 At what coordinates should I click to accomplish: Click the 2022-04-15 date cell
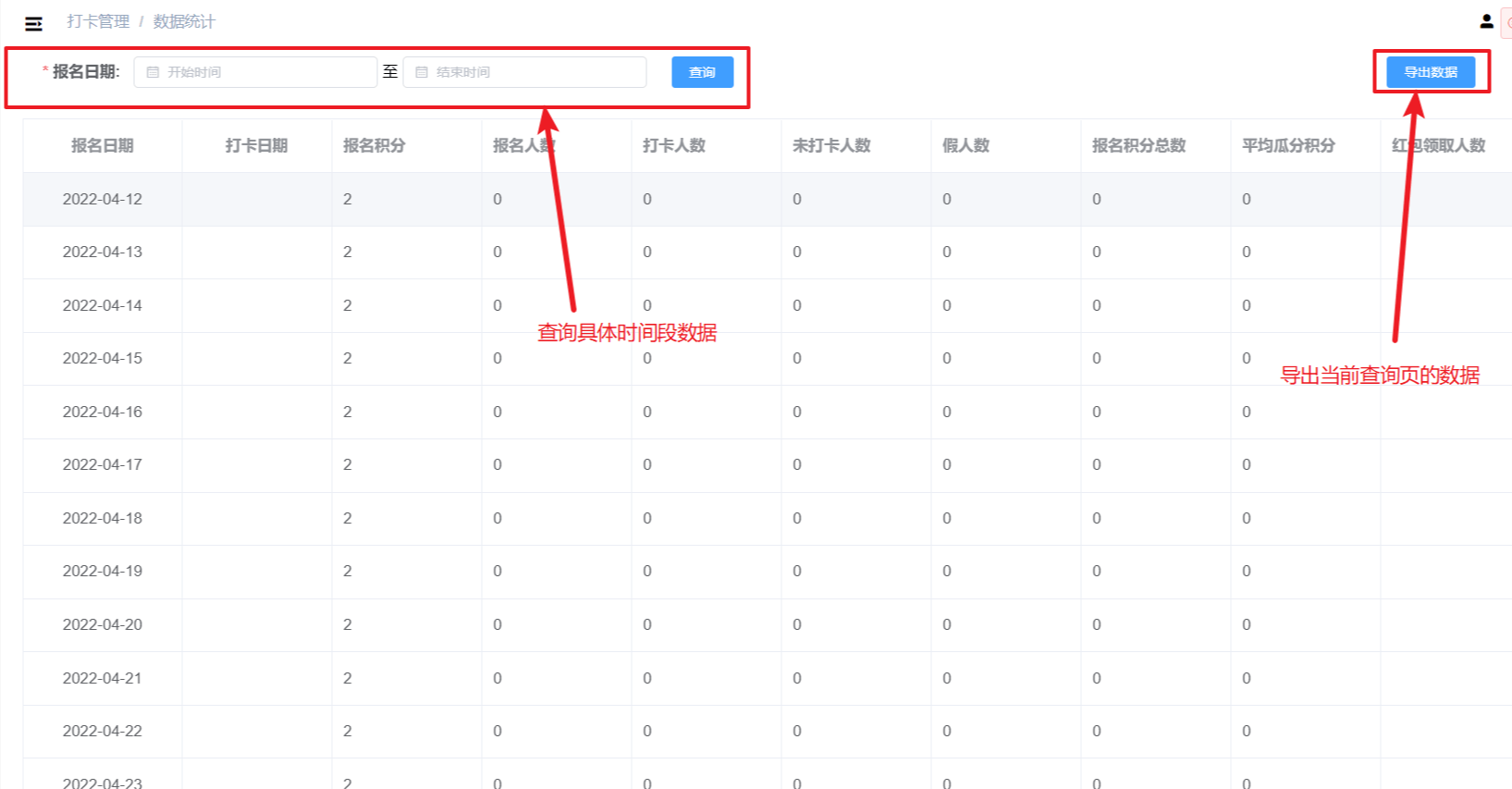click(x=103, y=358)
